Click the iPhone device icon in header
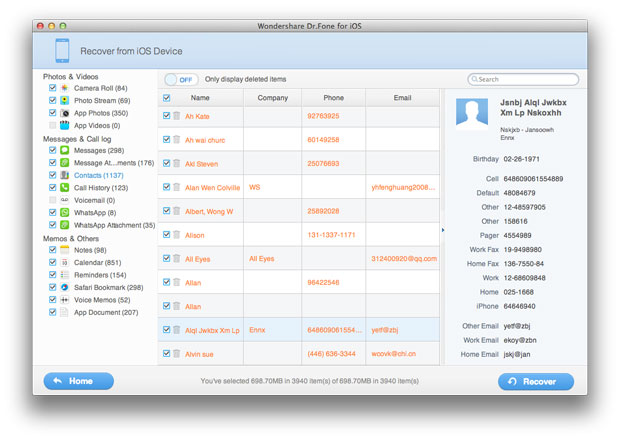The image size is (620, 440). [x=62, y=51]
